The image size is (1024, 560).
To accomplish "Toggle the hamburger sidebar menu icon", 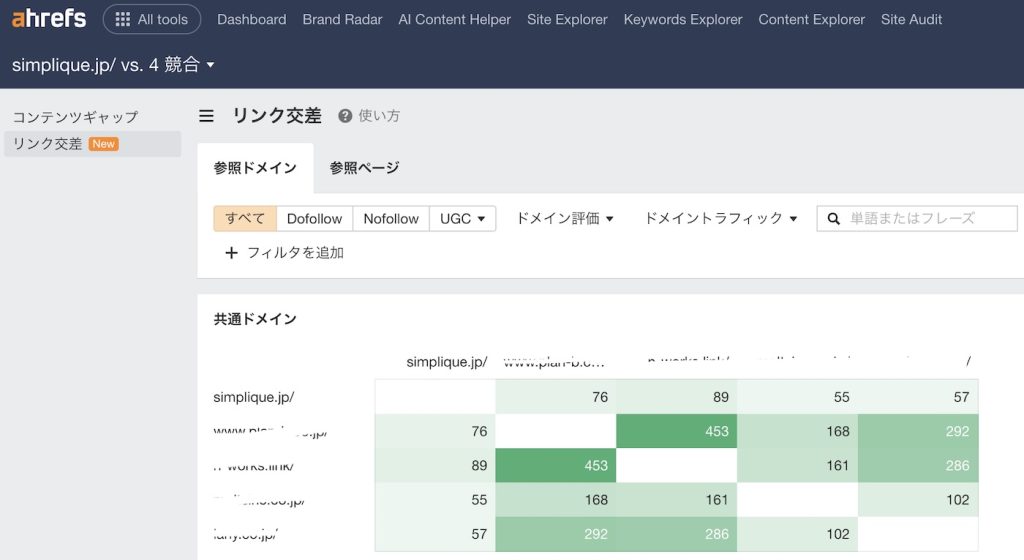I will [206, 116].
